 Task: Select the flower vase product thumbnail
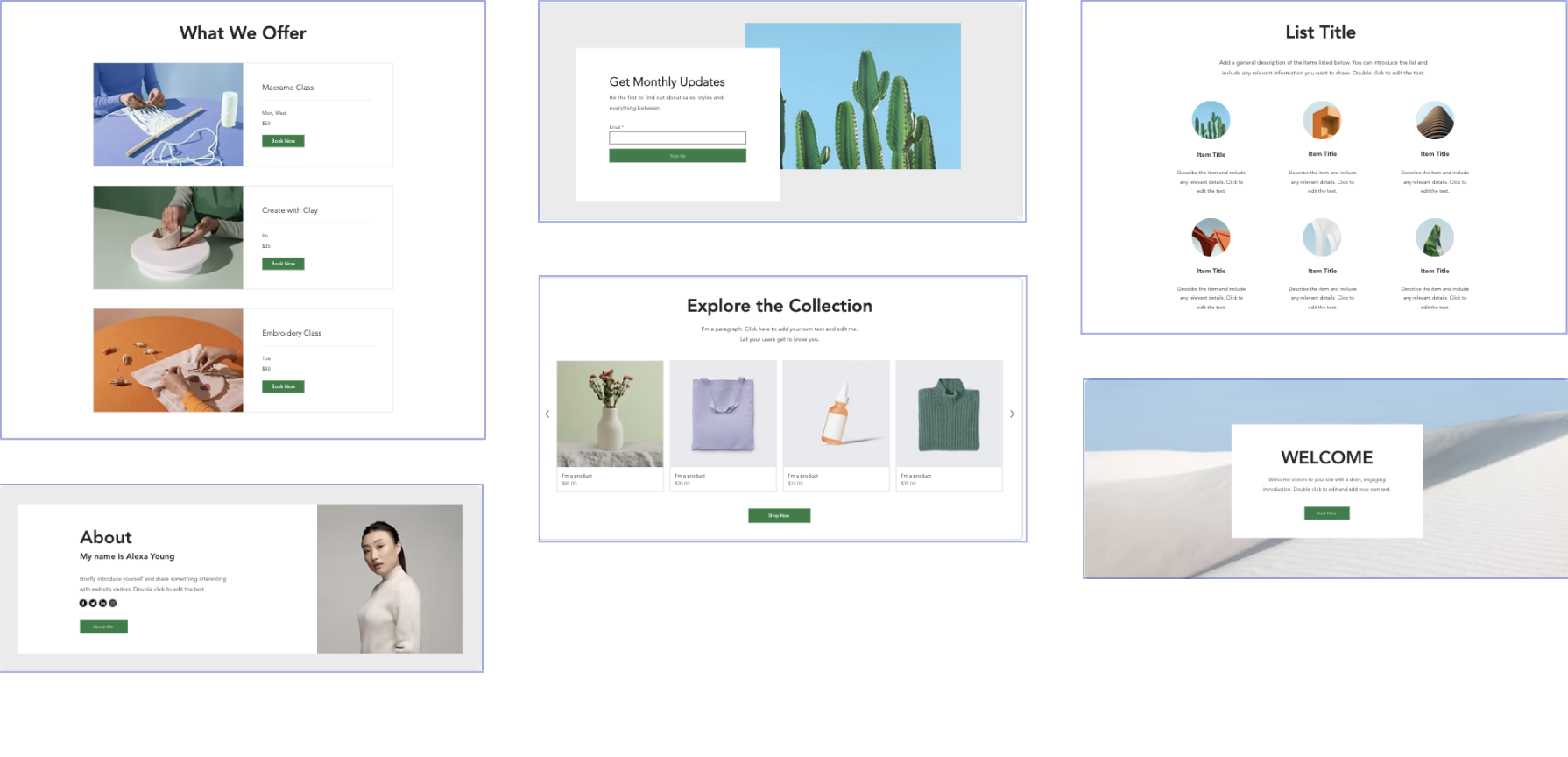point(610,414)
